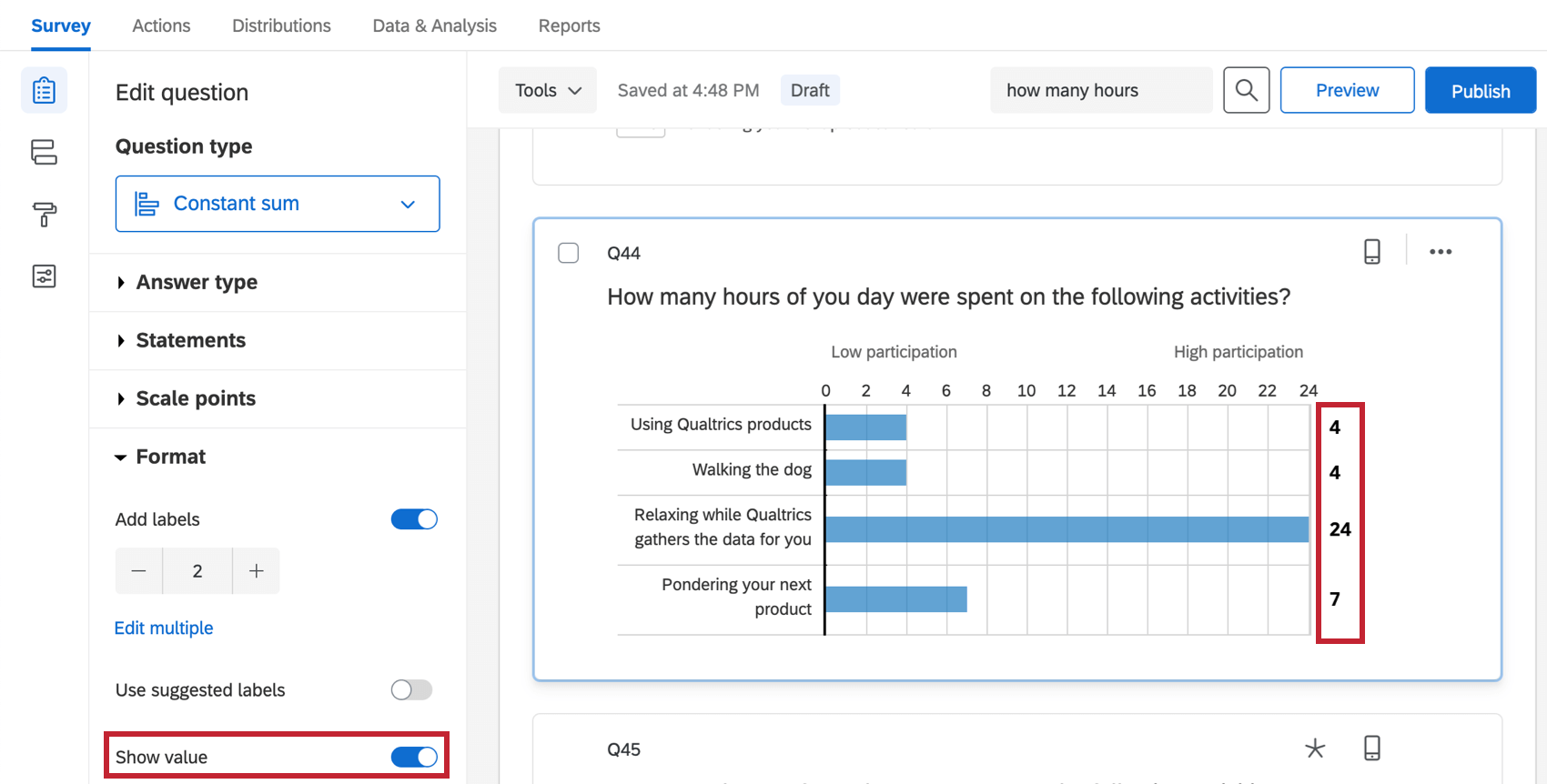The image size is (1547, 784).
Task: Click the search magnifier icon
Action: [x=1246, y=90]
